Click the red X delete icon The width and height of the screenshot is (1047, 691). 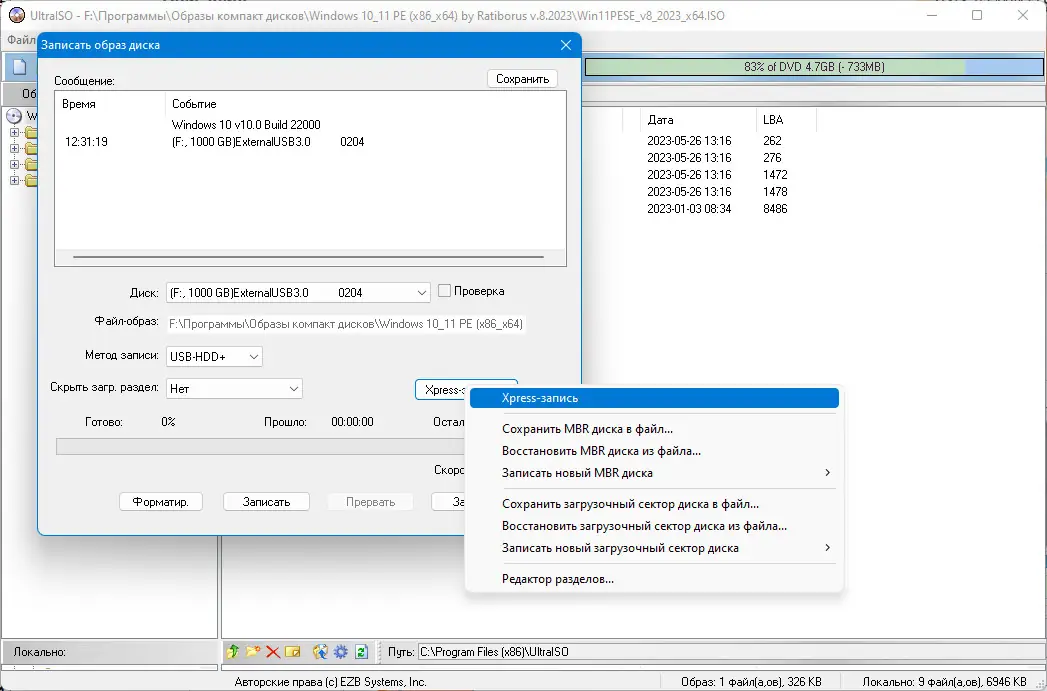click(x=272, y=652)
